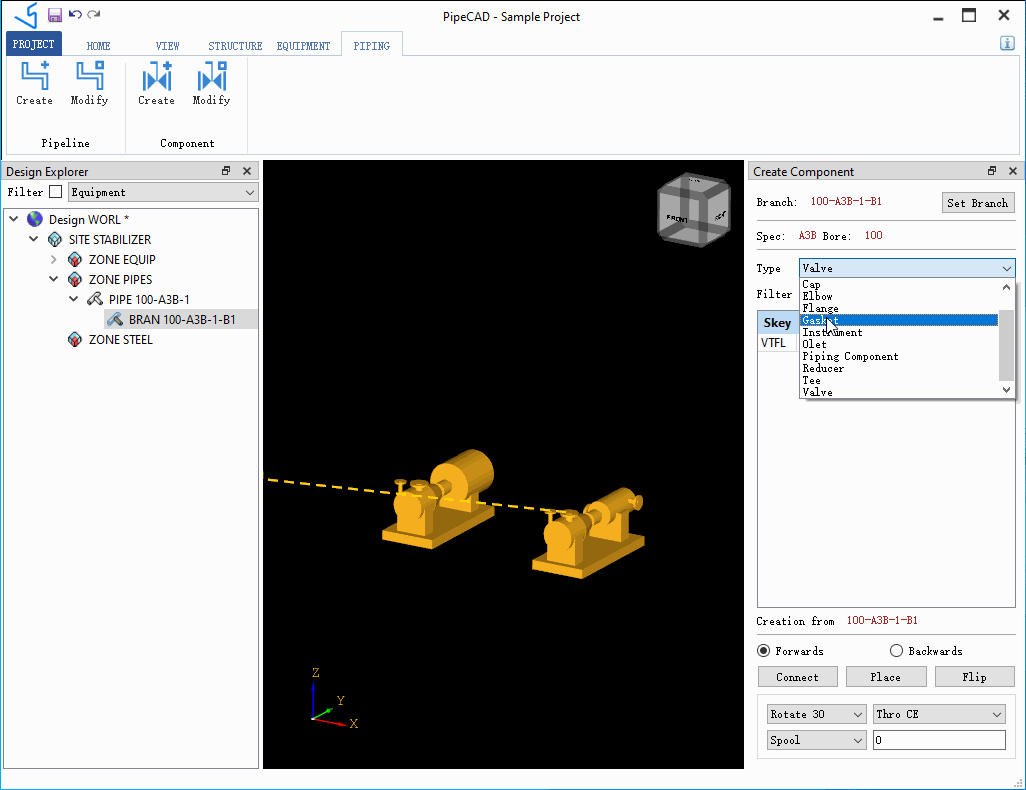Click the Modify Pipeline icon

coord(90,76)
